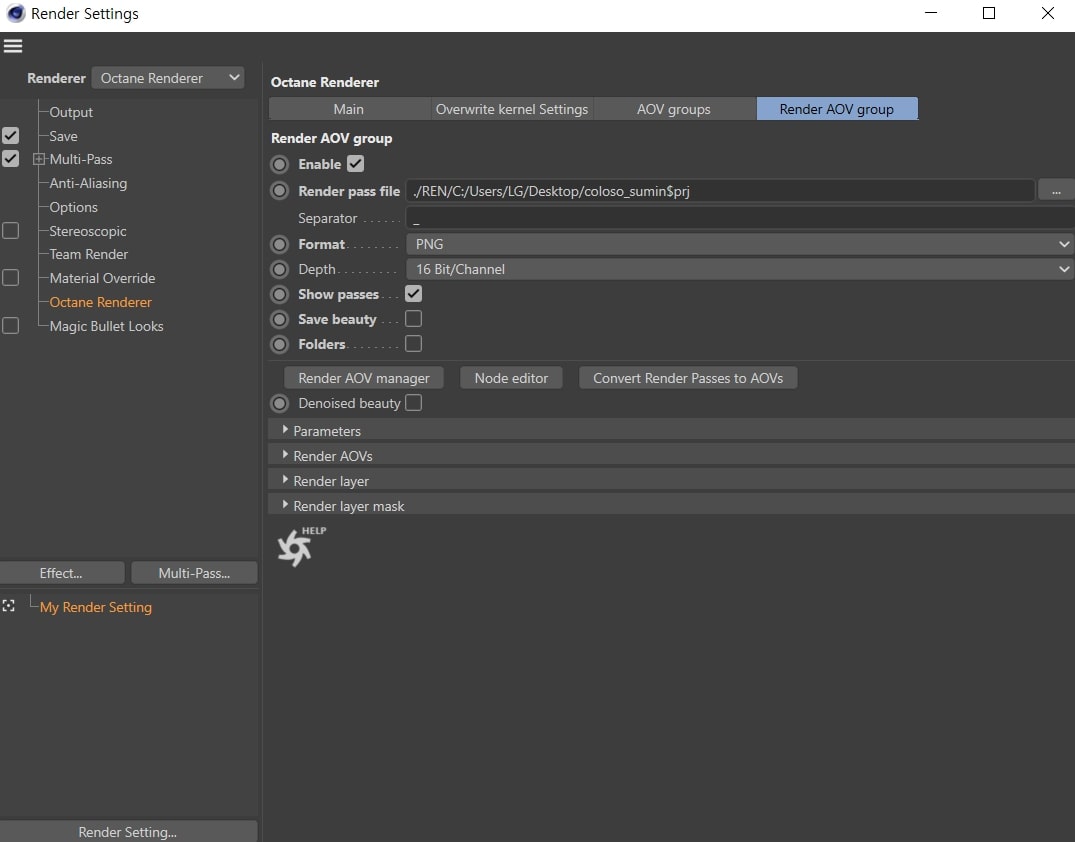Expand the Render layer section
This screenshot has width=1075, height=842.
click(285, 480)
